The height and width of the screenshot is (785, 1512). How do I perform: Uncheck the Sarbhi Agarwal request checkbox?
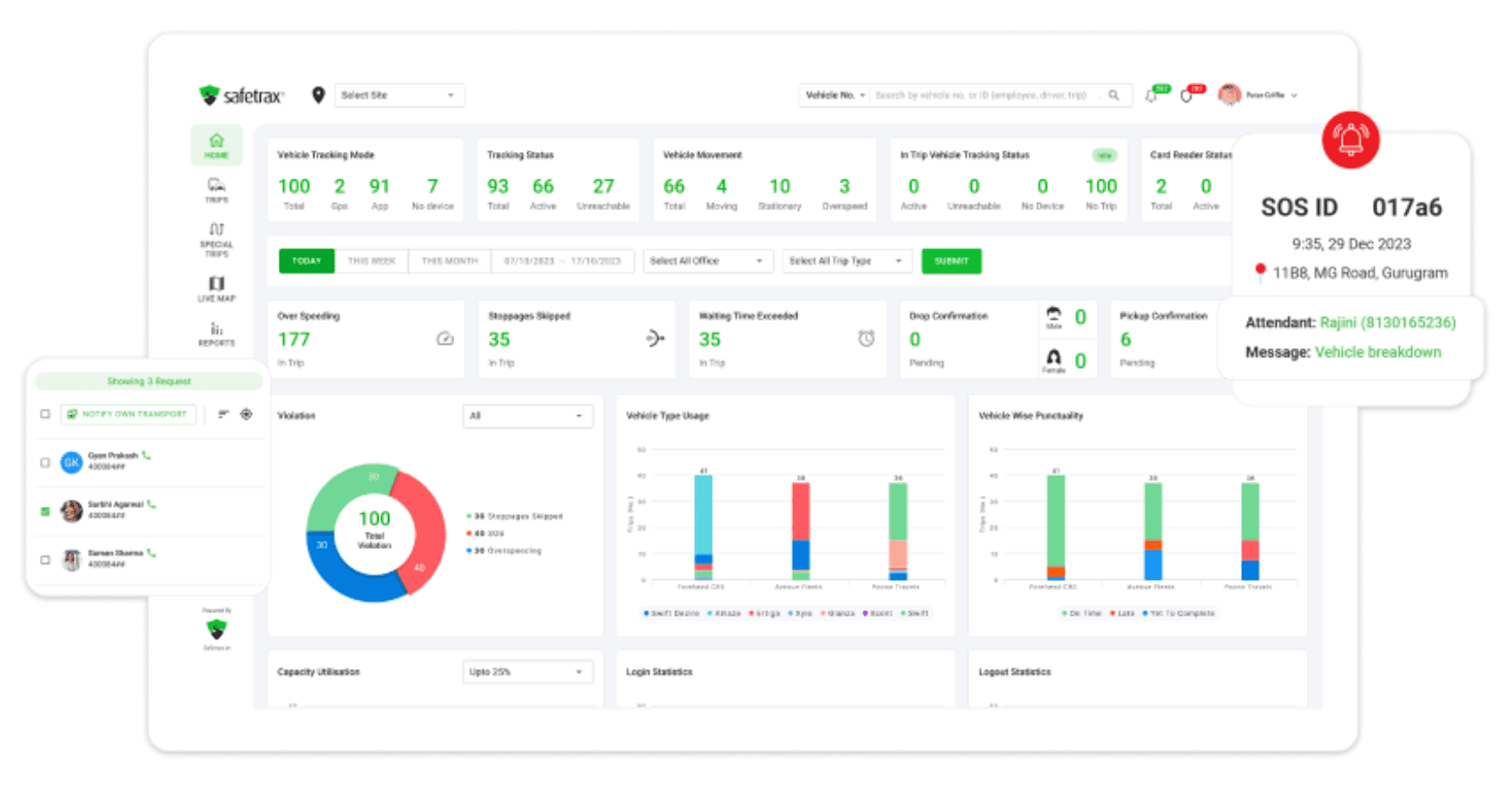[45, 511]
